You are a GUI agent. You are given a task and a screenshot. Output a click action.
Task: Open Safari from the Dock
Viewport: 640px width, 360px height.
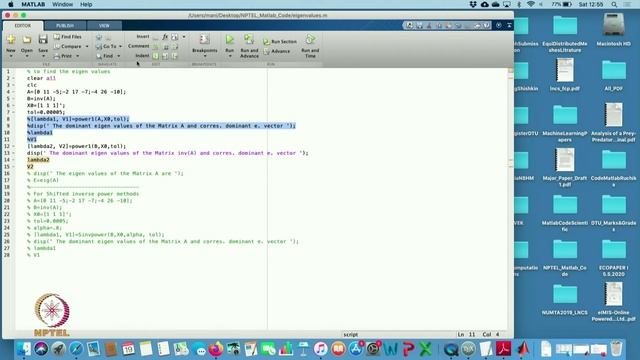(x=76, y=349)
